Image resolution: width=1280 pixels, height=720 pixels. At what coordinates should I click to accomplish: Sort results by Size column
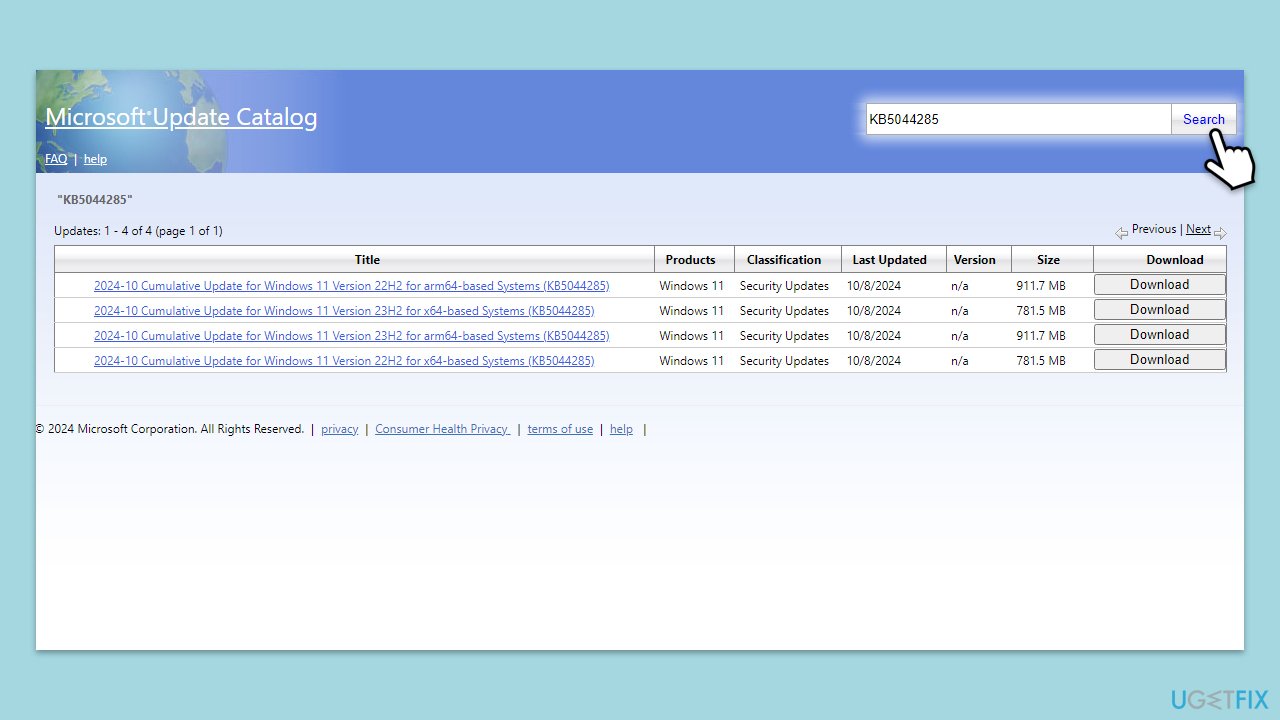pos(1048,260)
